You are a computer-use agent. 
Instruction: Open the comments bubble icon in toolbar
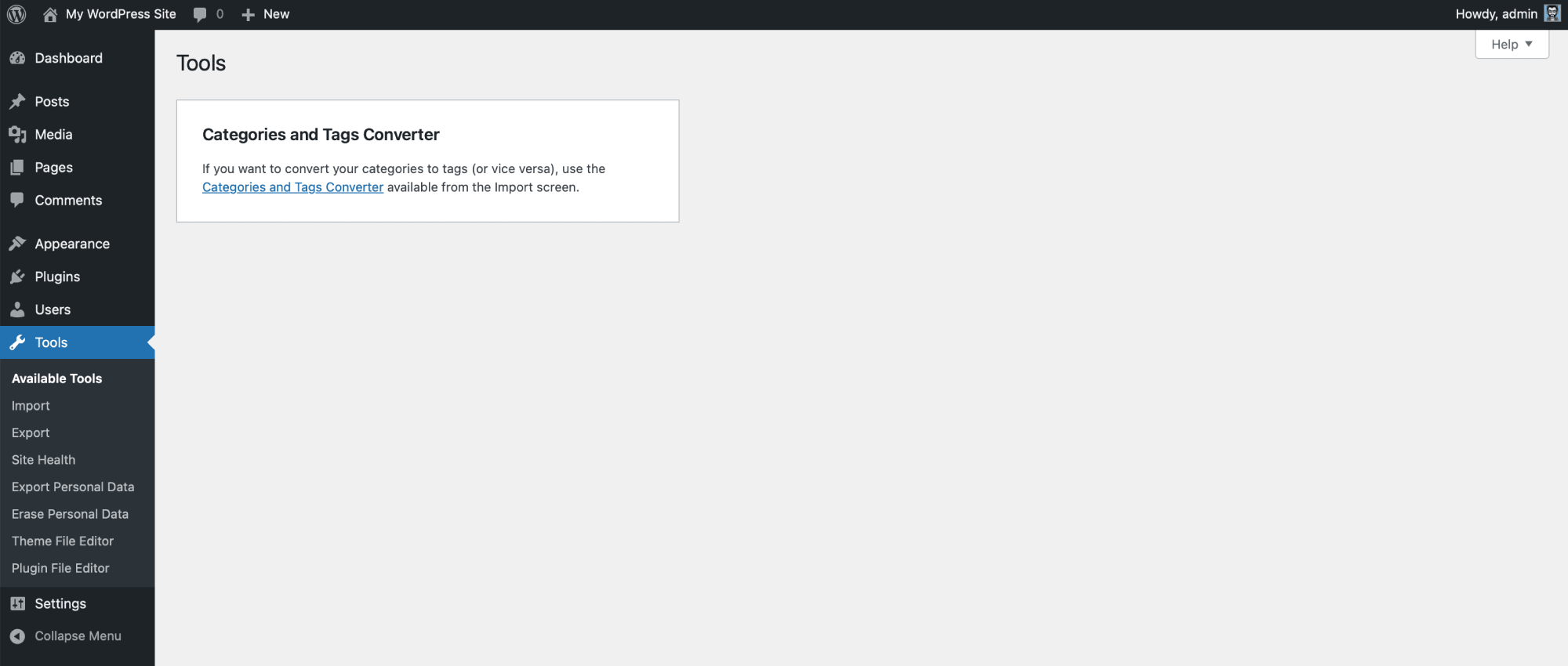201,14
